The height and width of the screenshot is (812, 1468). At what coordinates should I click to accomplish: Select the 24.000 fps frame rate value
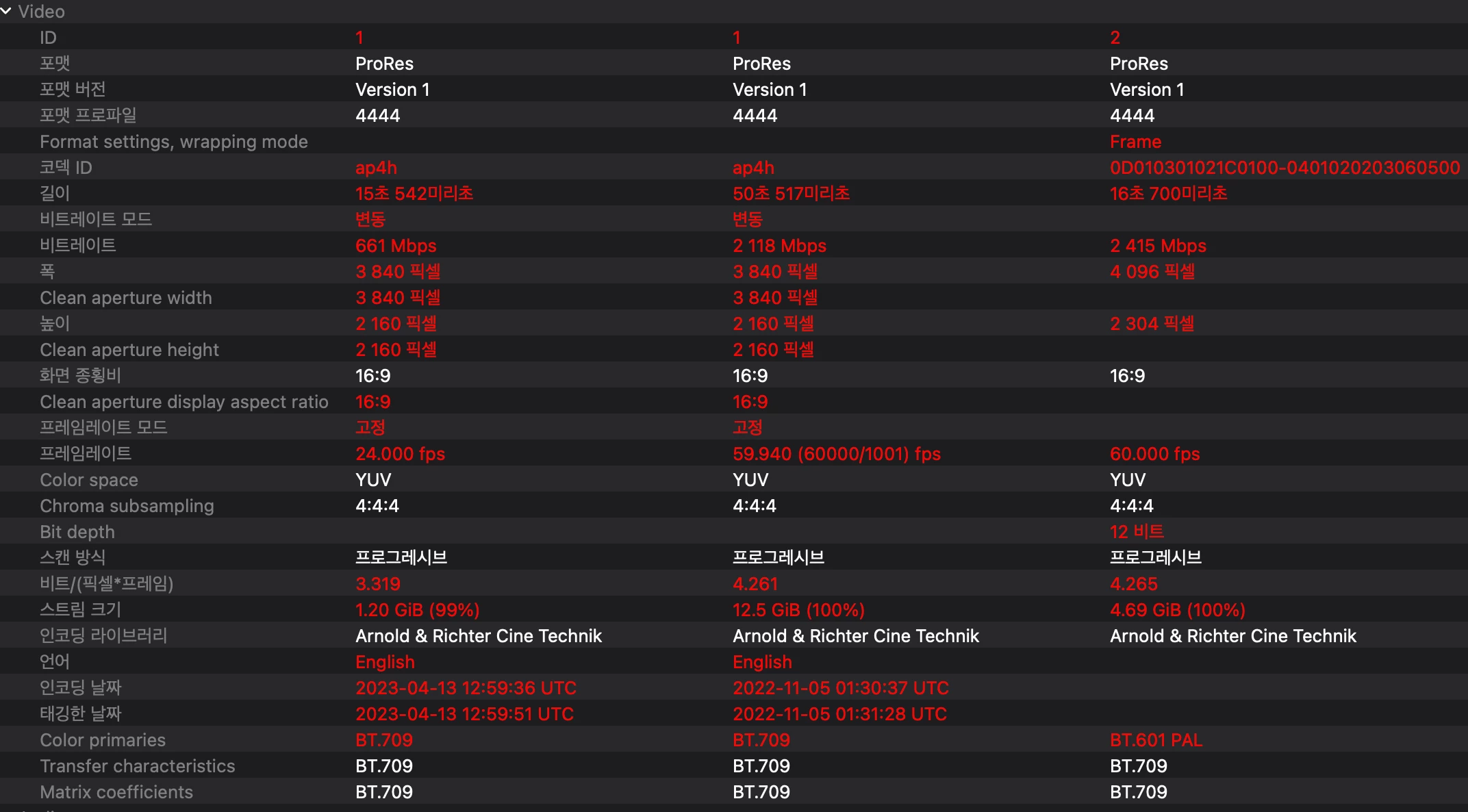tap(400, 454)
